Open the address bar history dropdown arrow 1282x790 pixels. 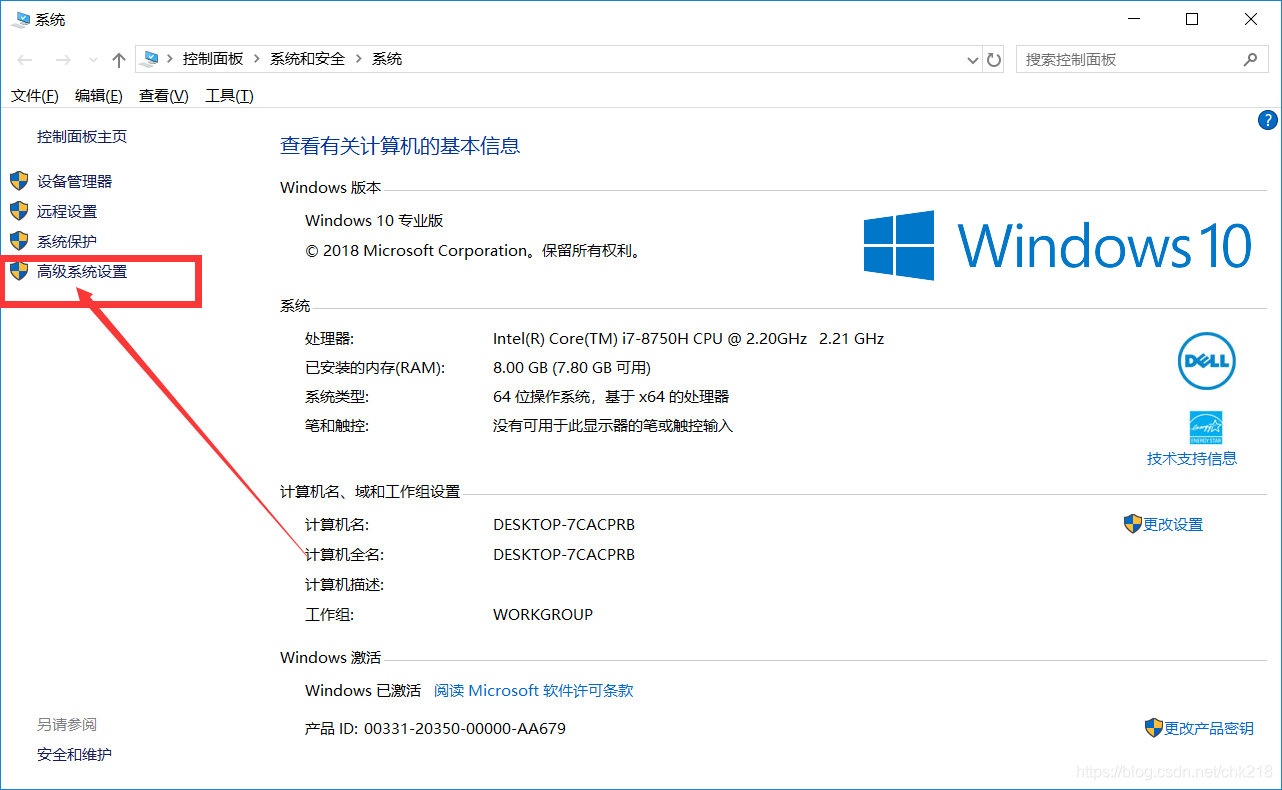(x=973, y=60)
